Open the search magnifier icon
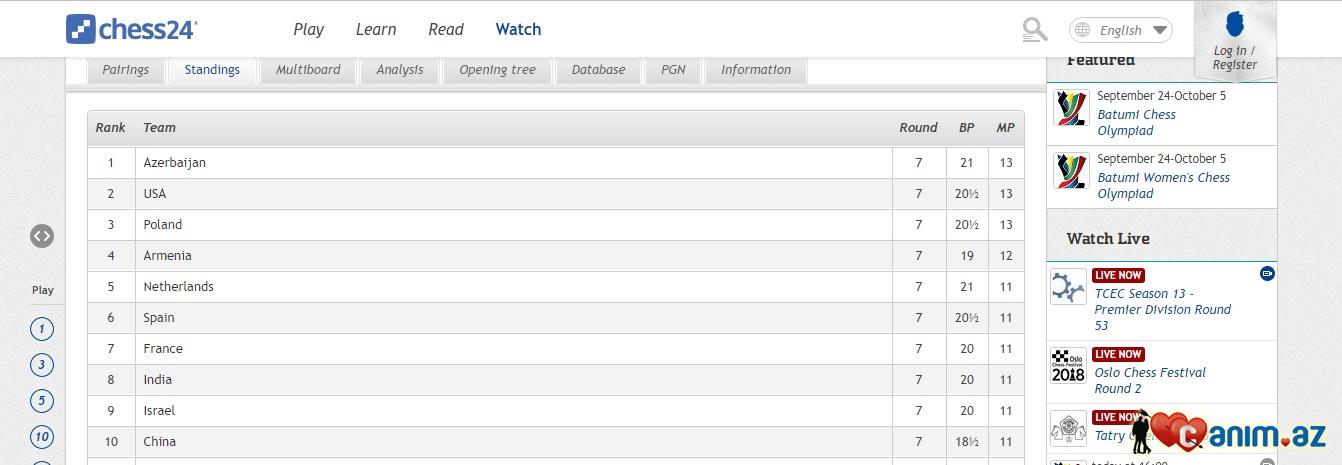This screenshot has height=465, width=1342. [1034, 30]
